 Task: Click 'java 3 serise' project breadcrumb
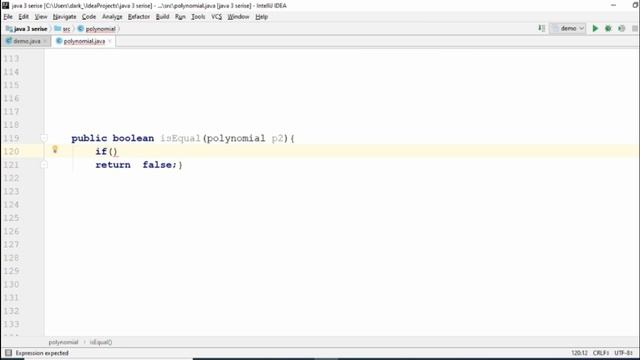pyautogui.click(x=27, y=29)
